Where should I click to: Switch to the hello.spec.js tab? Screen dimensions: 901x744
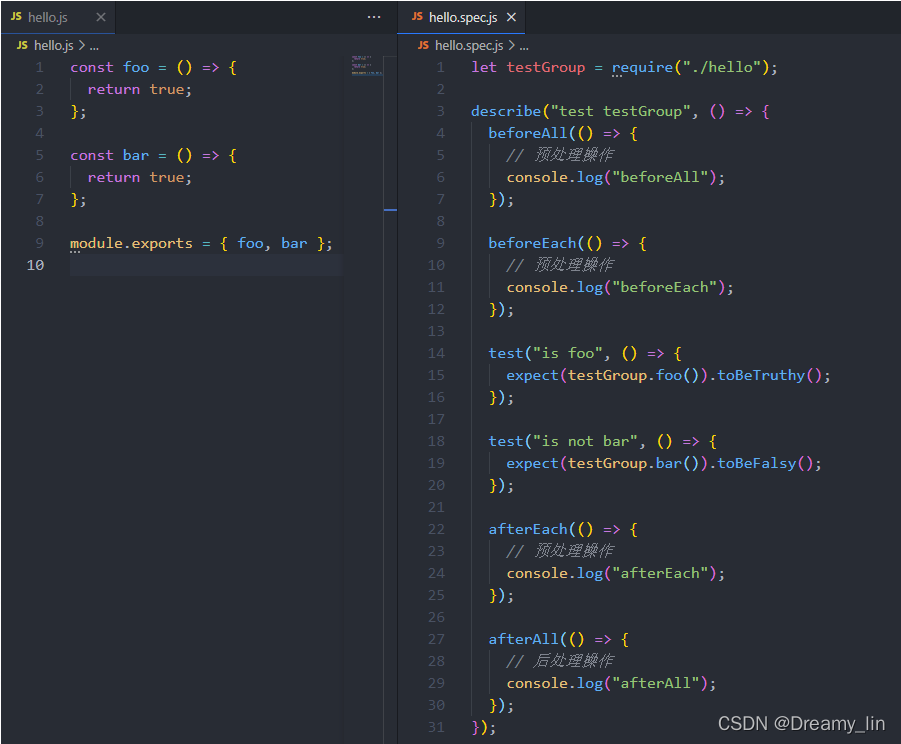point(463,17)
